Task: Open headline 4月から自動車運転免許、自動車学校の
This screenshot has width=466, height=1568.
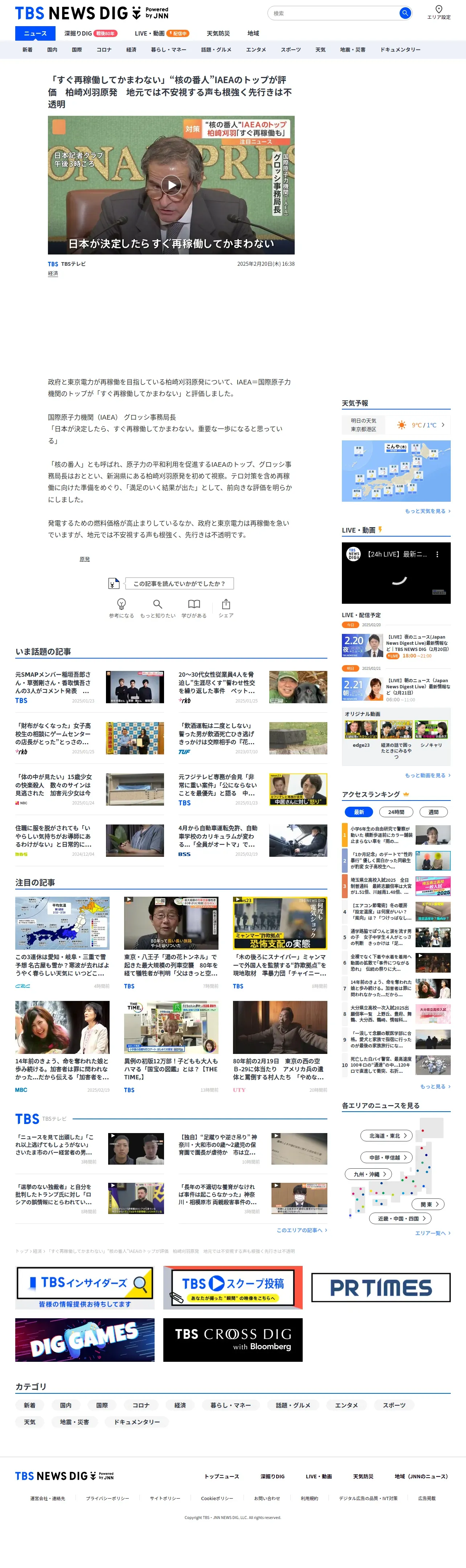Action: 218,836
